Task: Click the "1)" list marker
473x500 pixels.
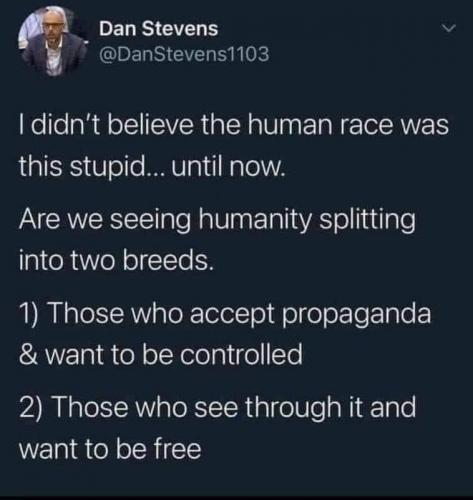Action: 31,314
